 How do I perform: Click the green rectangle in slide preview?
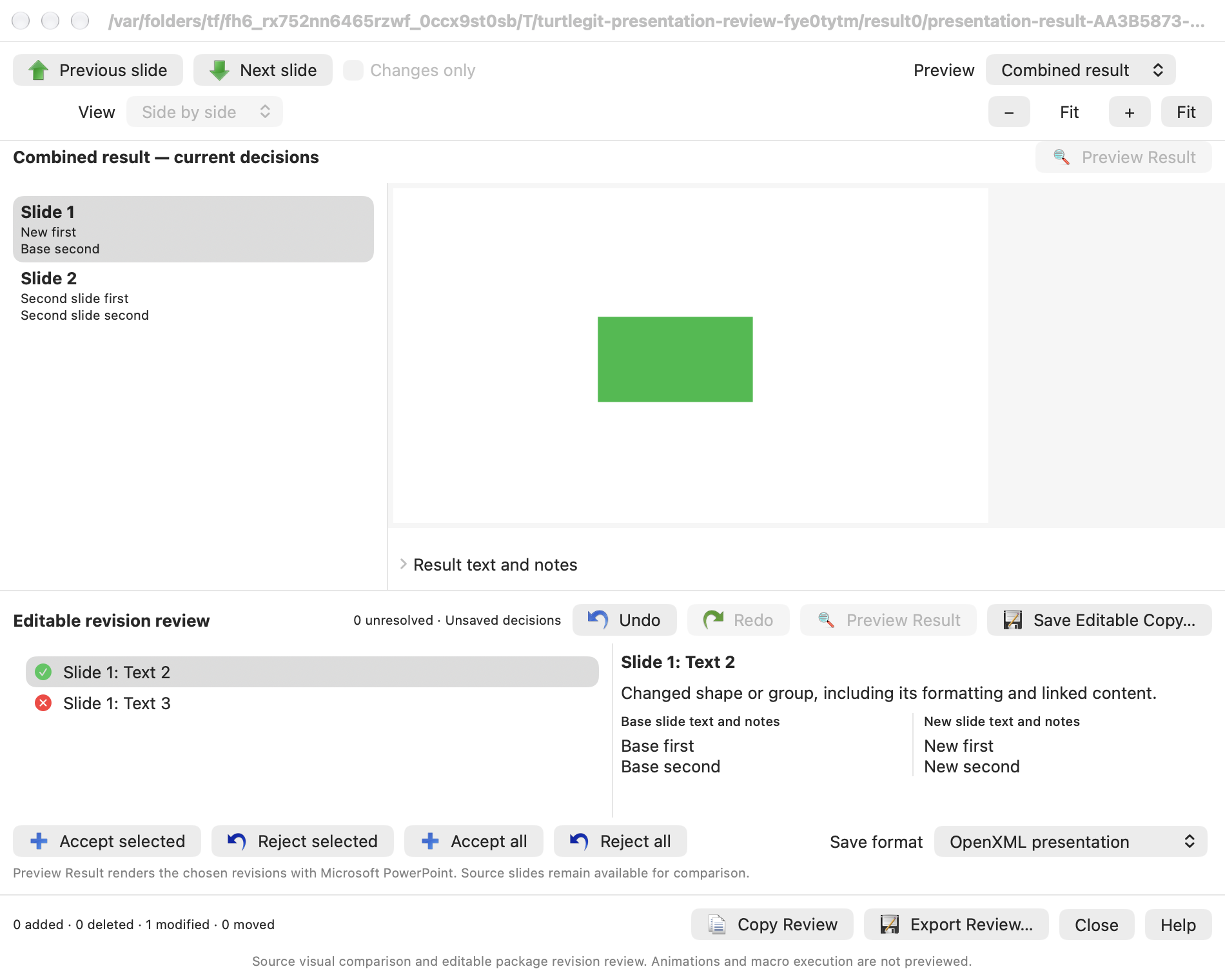point(675,359)
